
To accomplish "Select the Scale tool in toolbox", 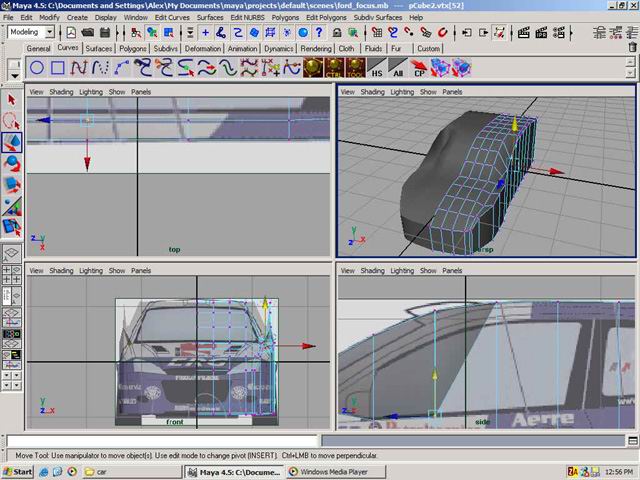I will pyautogui.click(x=12, y=185).
